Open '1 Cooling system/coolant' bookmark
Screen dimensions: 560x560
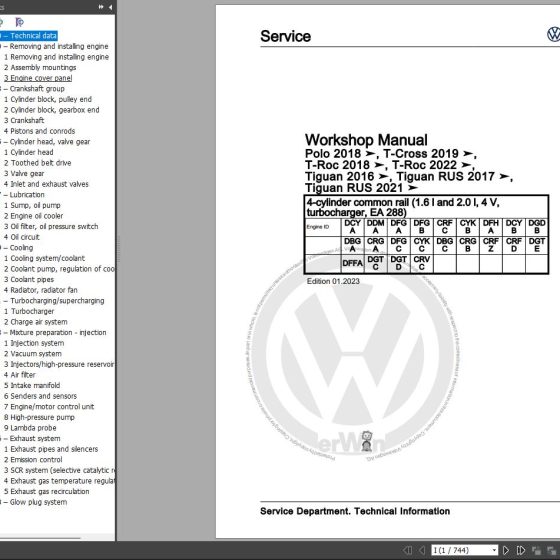[x=44, y=258]
